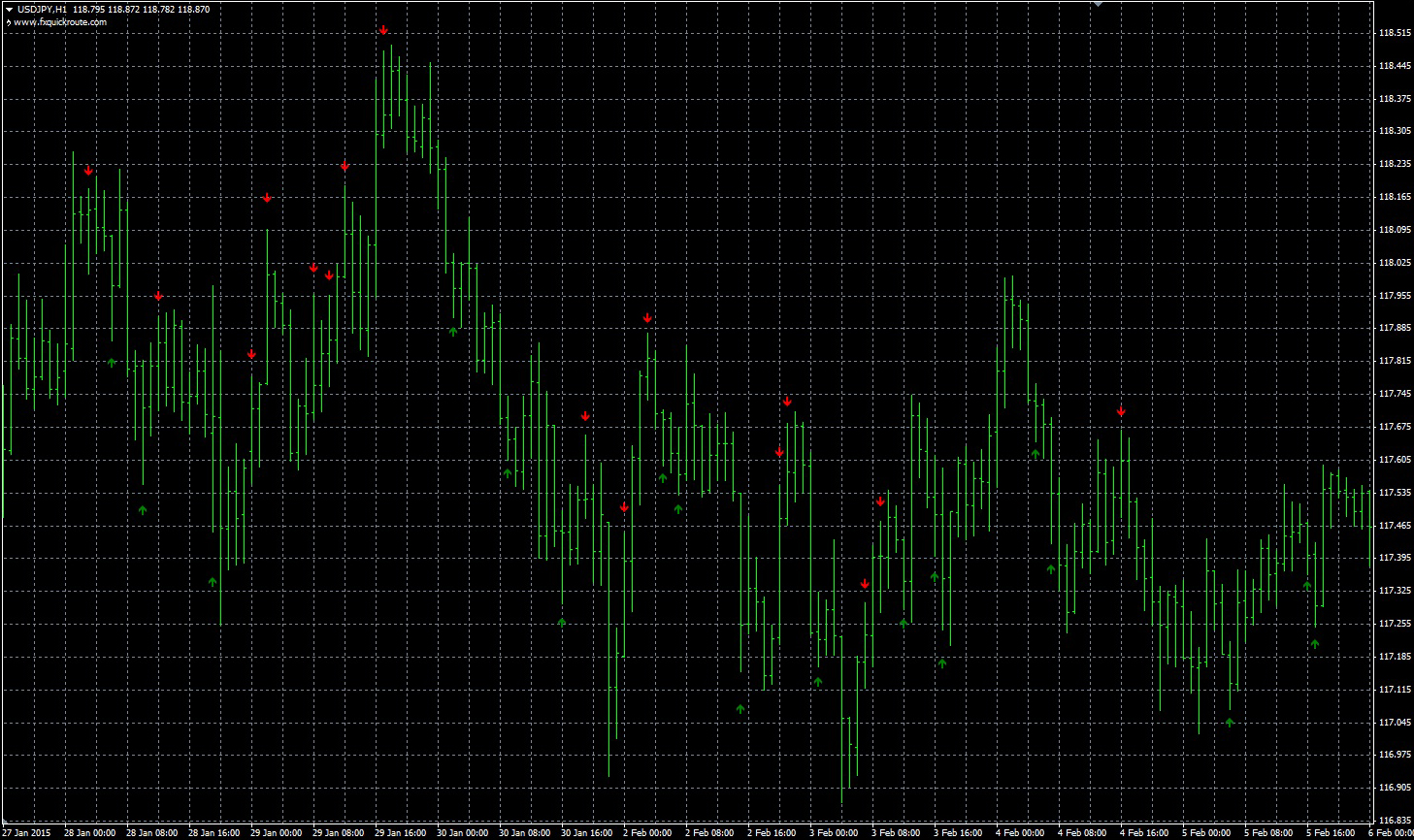Viewport: 1414px width, 840px height.
Task: Select price 117.395 on the scale
Action: [x=1394, y=558]
